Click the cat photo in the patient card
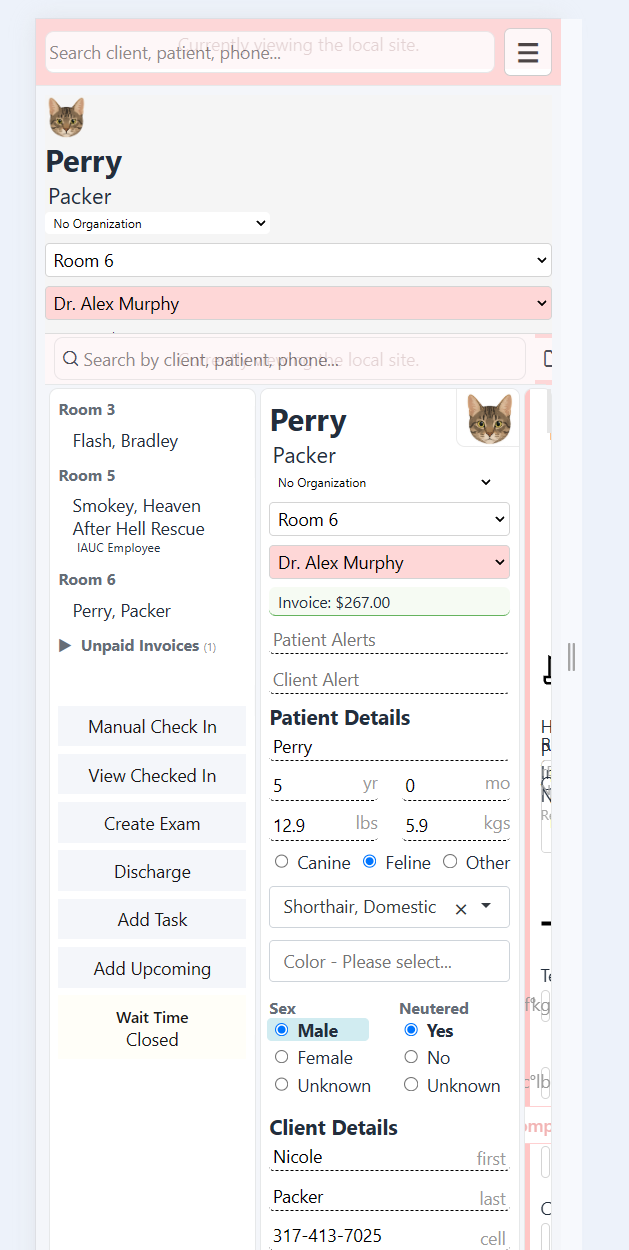The image size is (629, 1250). pos(489,418)
